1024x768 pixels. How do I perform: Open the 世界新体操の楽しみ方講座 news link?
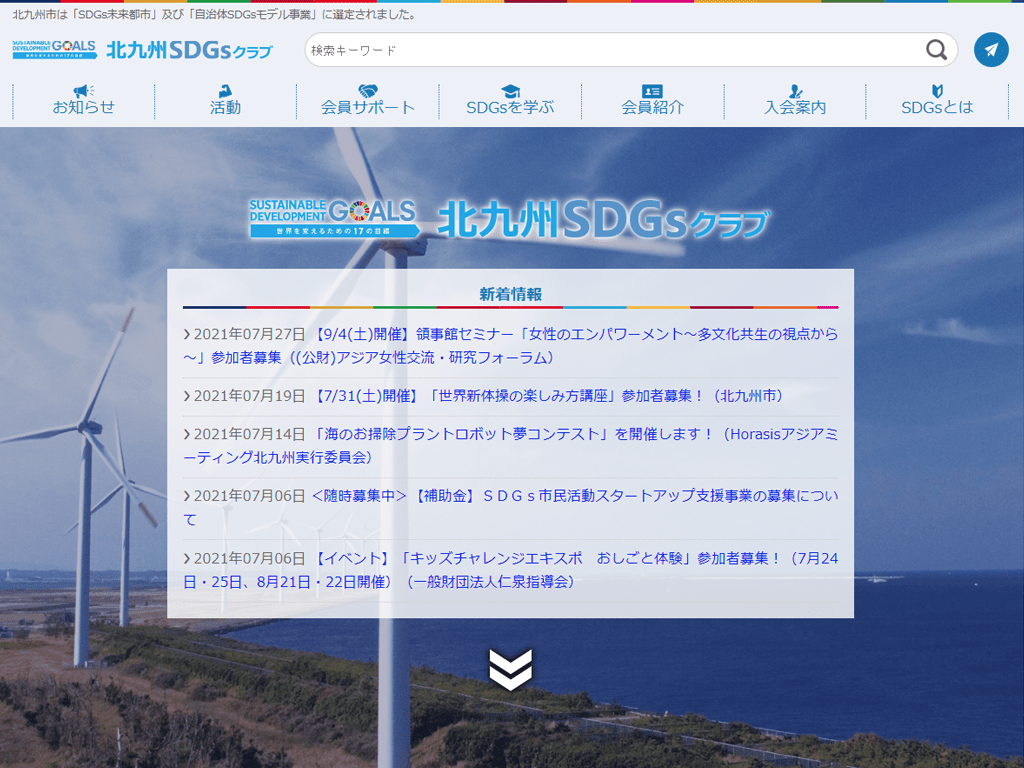549,396
